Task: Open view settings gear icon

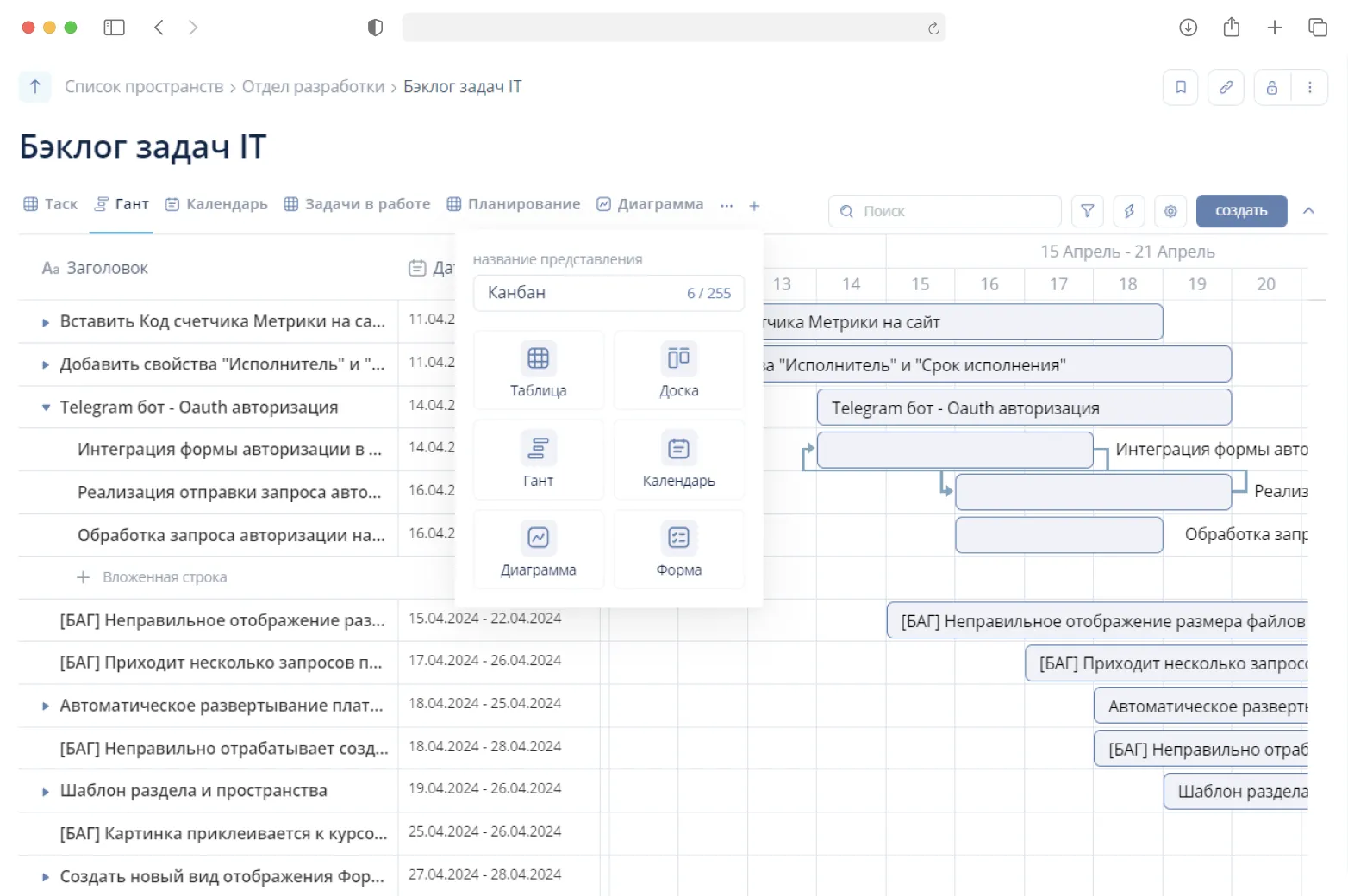Action: (1170, 211)
